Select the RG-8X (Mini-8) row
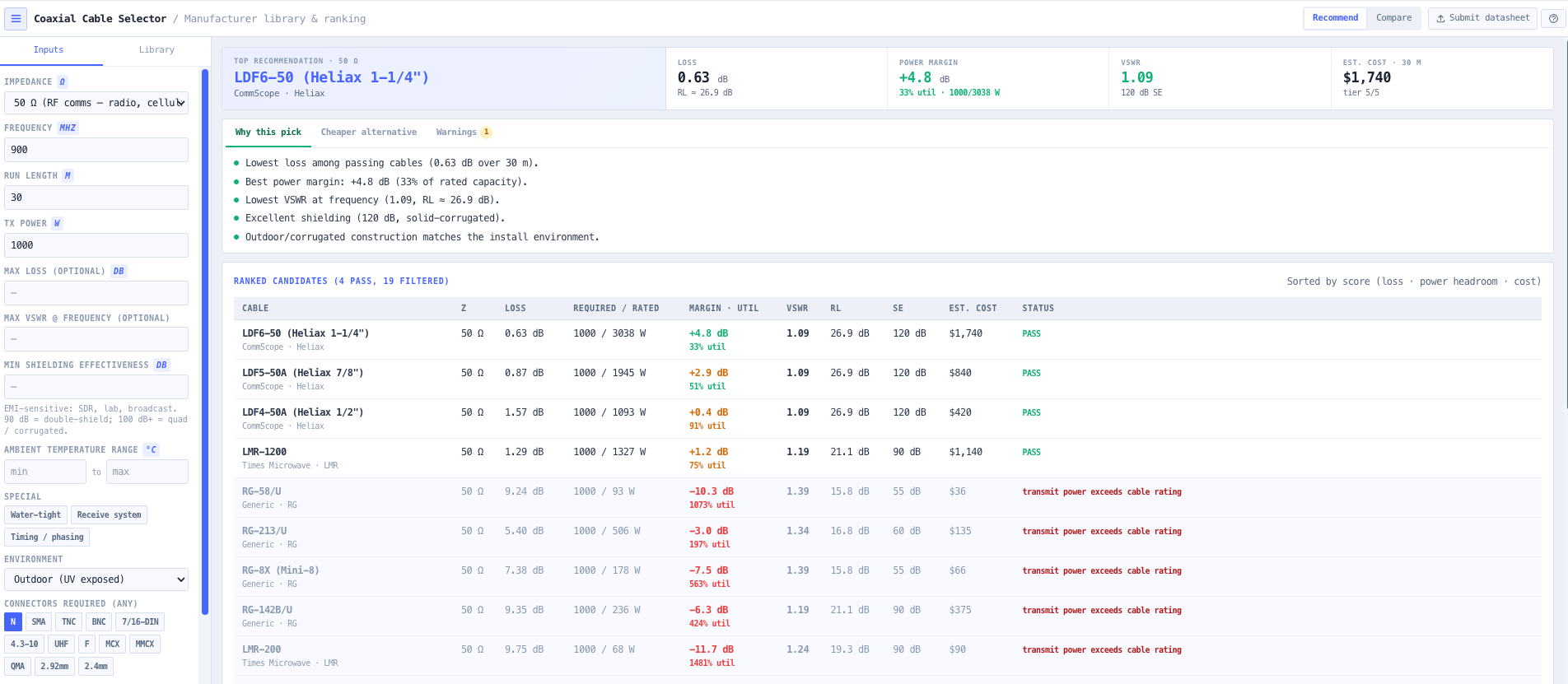 pyautogui.click(x=888, y=577)
